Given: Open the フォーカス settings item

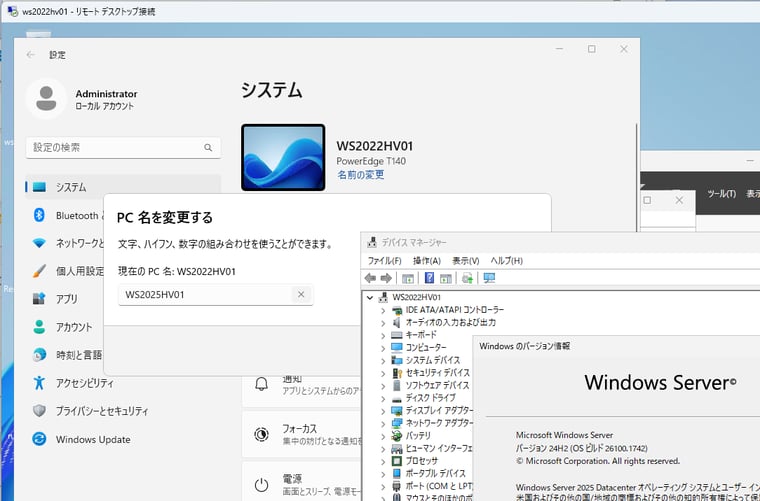Looking at the screenshot, I should (301, 434).
